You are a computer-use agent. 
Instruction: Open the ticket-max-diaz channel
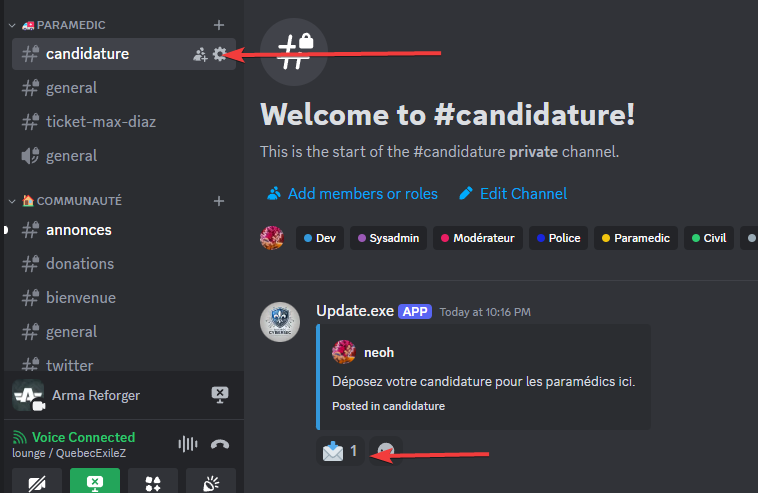point(100,122)
